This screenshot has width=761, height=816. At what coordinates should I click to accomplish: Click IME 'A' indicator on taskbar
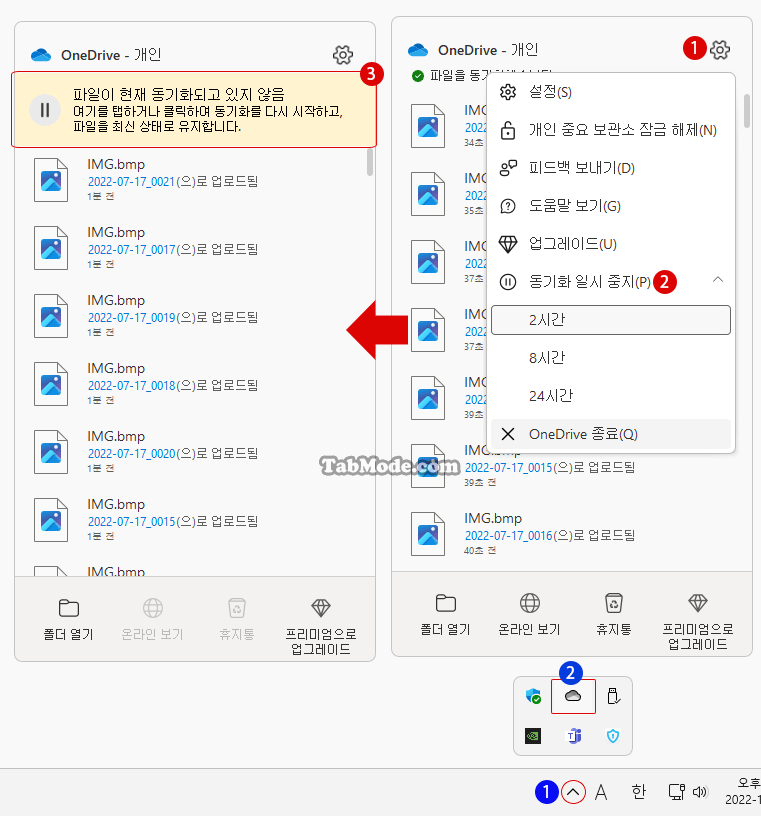(x=601, y=793)
